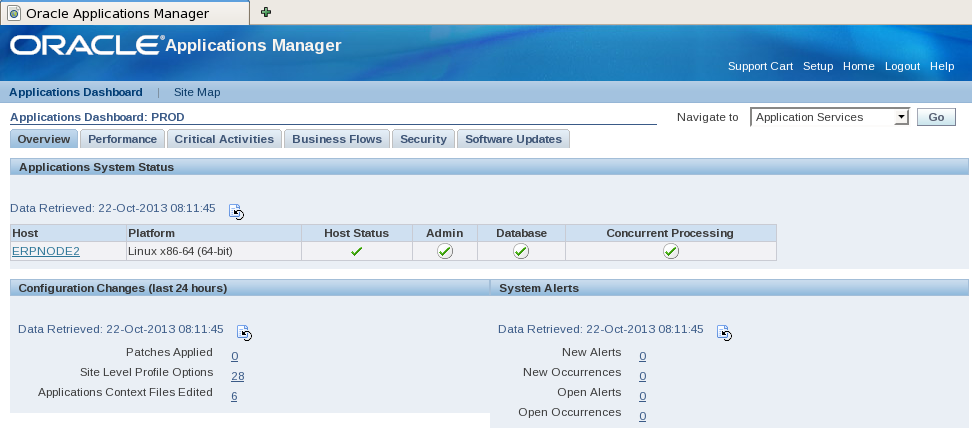Open a new browser tab with plus icon

click(x=266, y=12)
